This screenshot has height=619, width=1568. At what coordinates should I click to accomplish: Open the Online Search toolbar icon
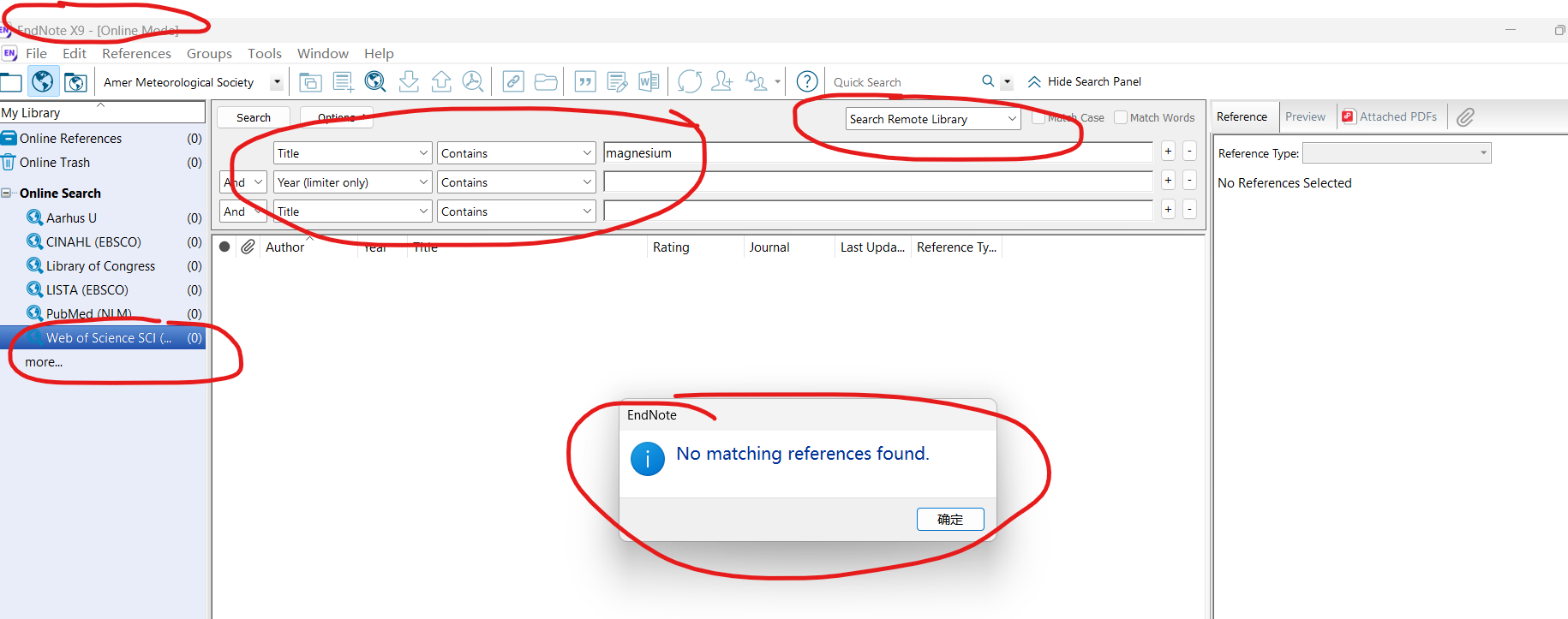(375, 82)
